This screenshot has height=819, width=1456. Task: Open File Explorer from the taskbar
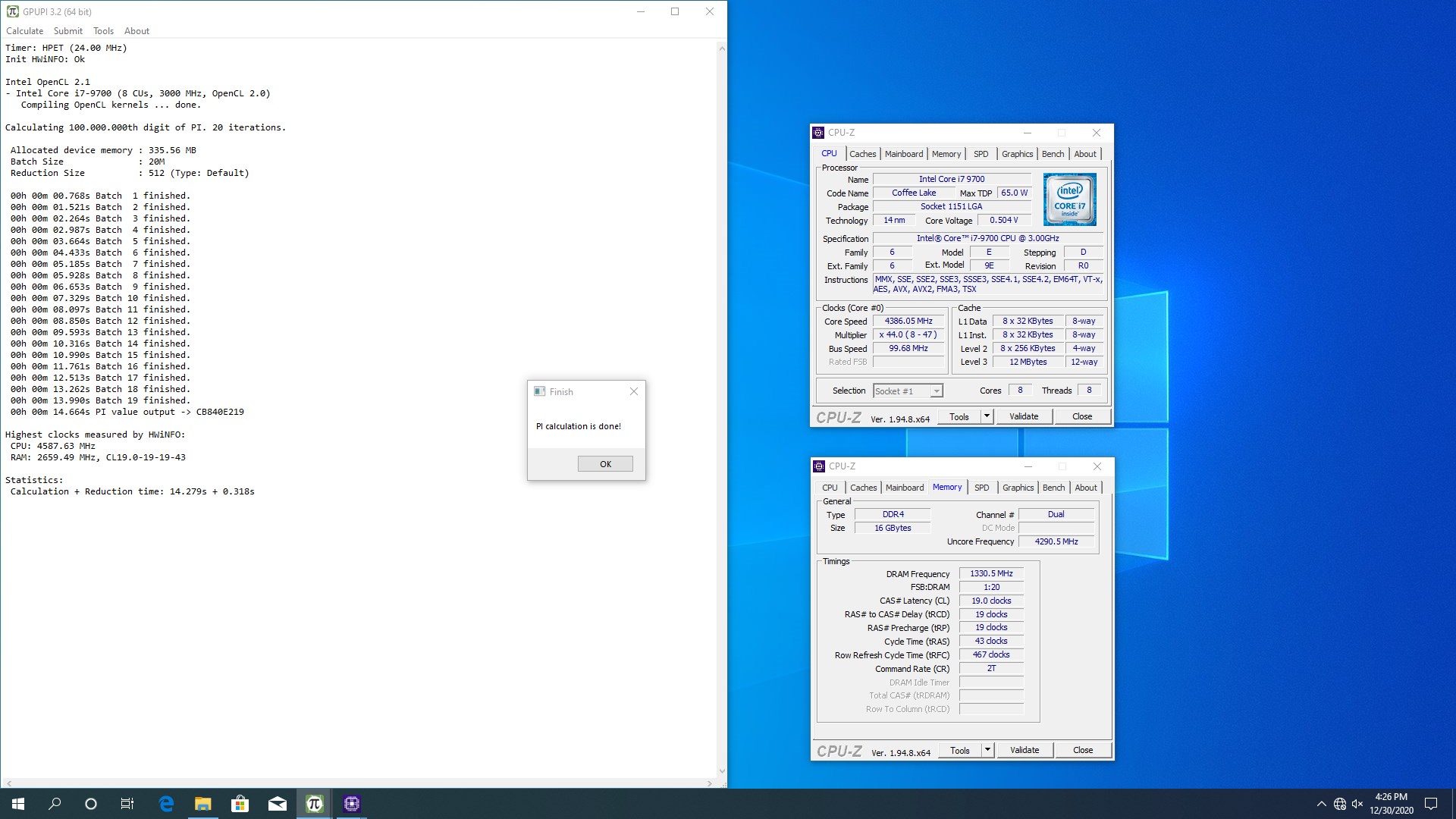[203, 804]
